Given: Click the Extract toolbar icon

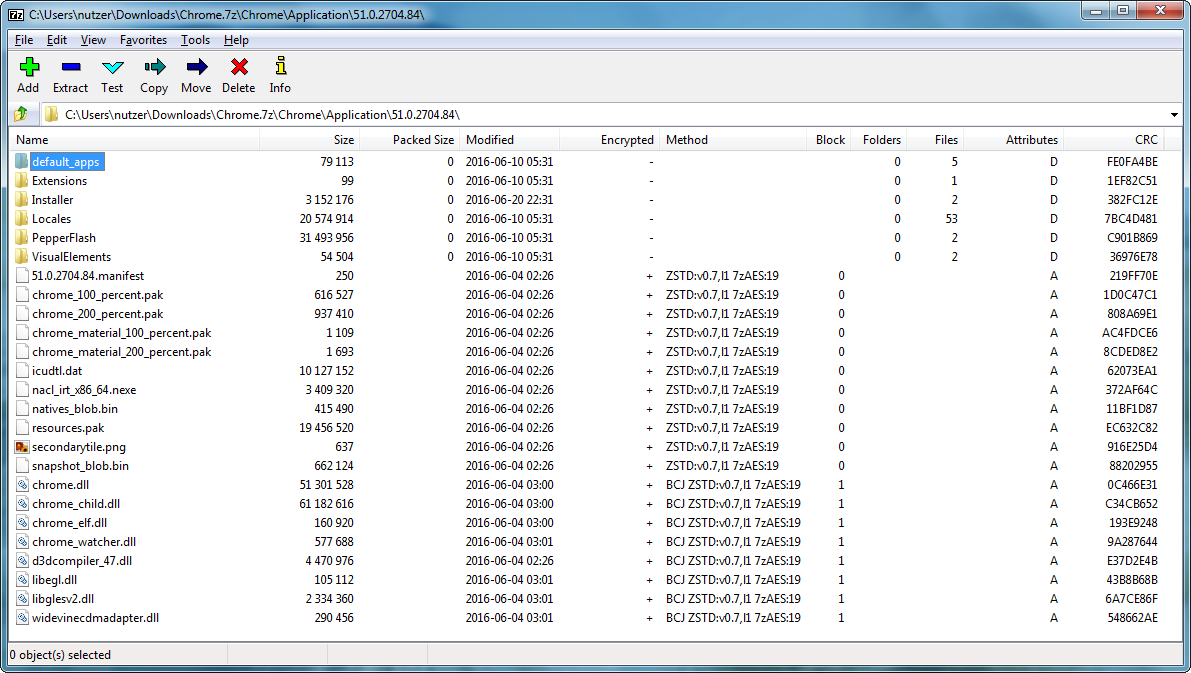Looking at the screenshot, I should point(71,68).
